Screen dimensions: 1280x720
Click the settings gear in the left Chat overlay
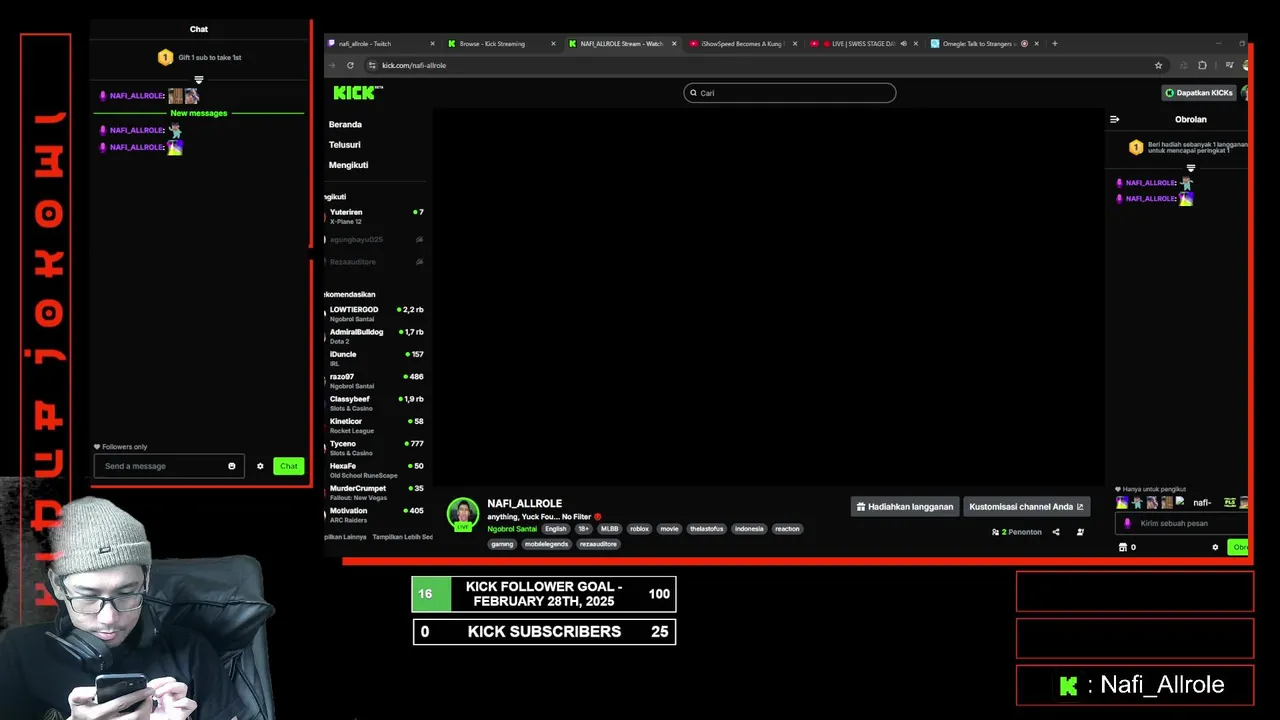(260, 466)
